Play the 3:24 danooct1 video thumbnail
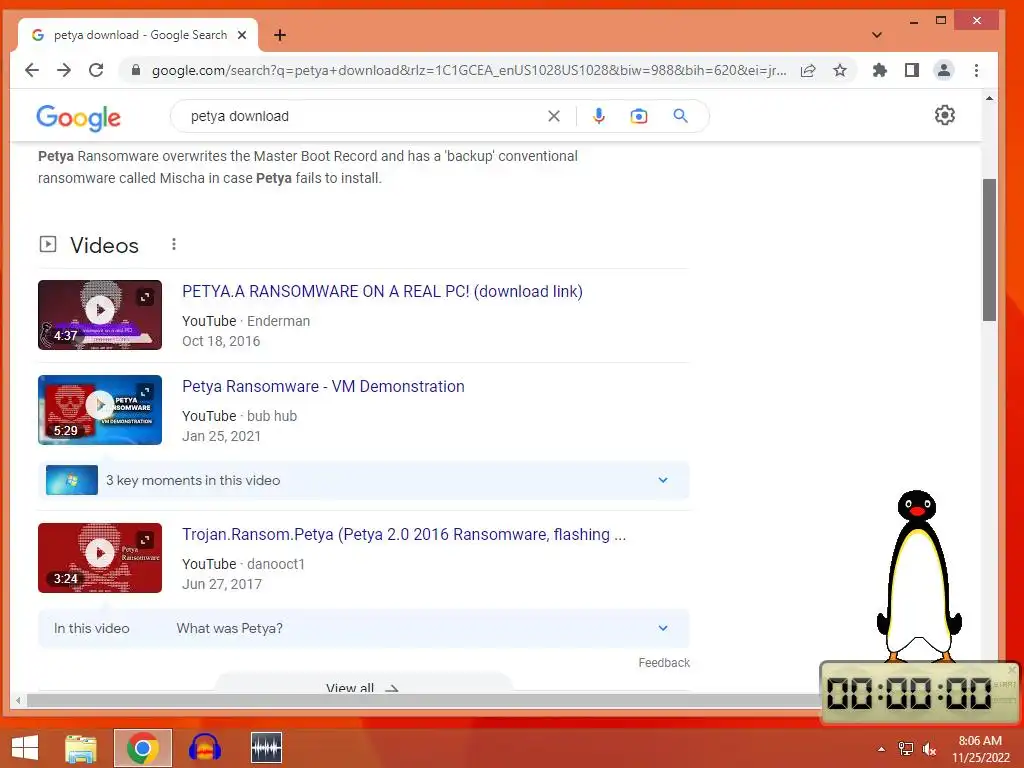This screenshot has height=768, width=1024. (100, 558)
